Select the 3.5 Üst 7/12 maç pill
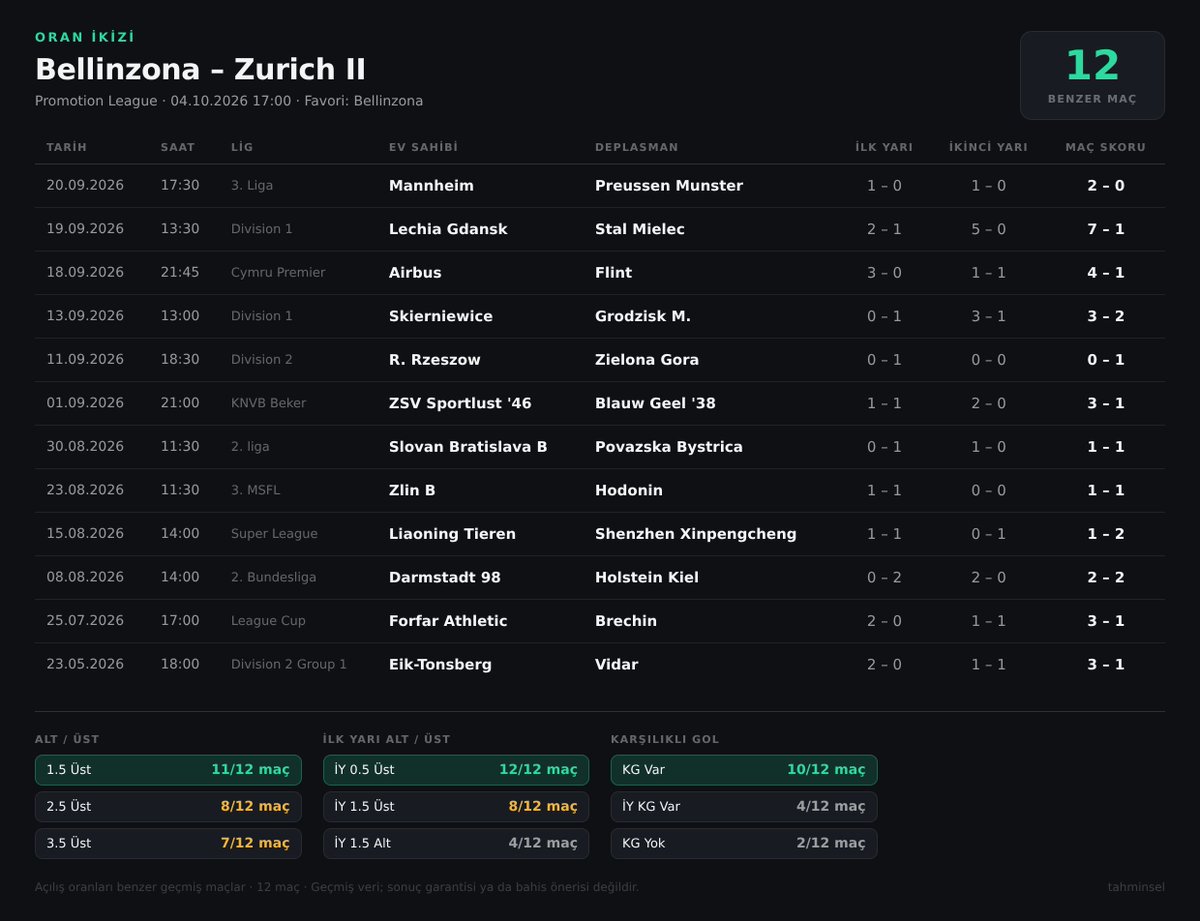This screenshot has height=921, width=1200. (168, 843)
